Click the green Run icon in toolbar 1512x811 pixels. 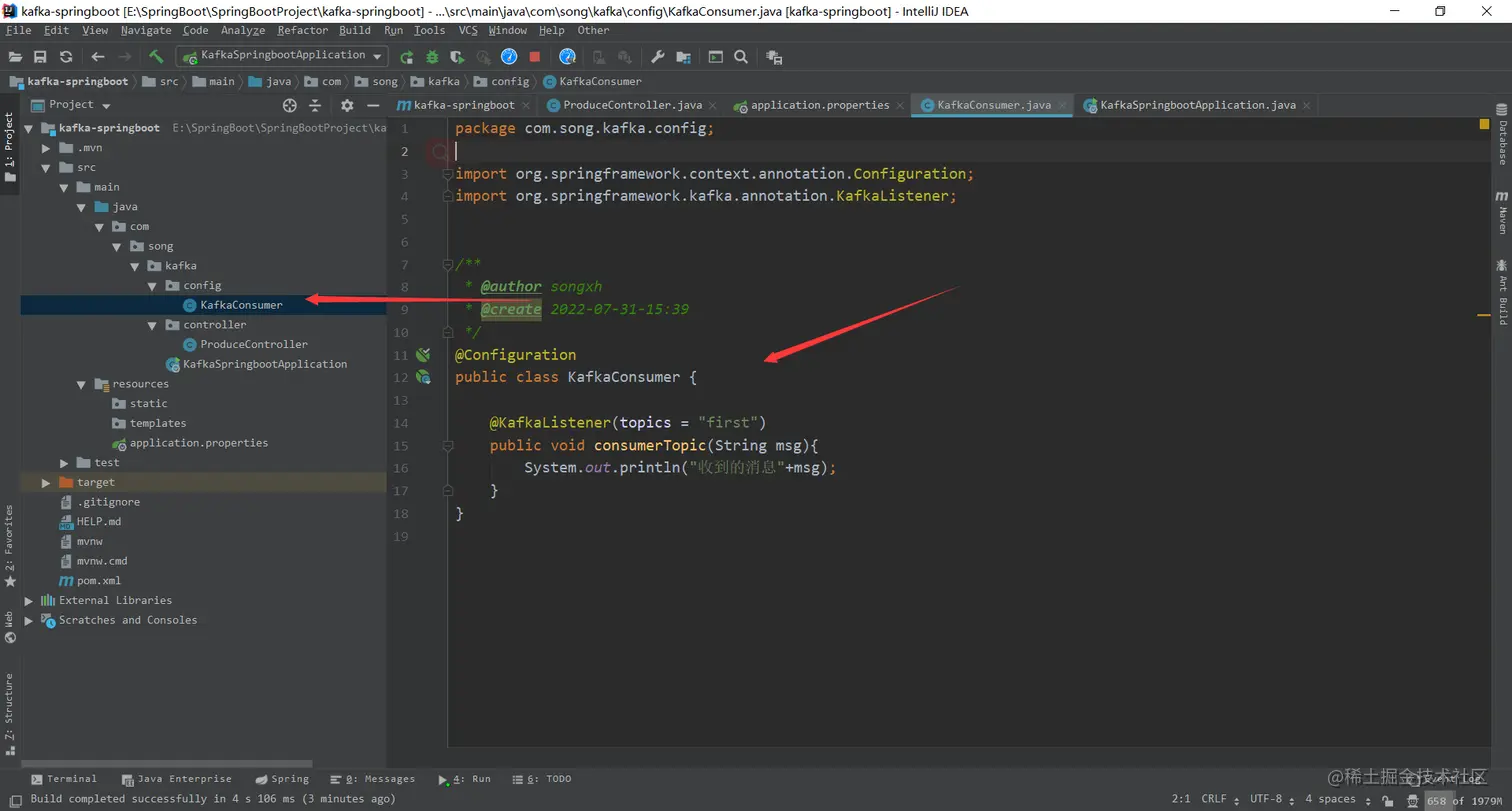coord(407,57)
